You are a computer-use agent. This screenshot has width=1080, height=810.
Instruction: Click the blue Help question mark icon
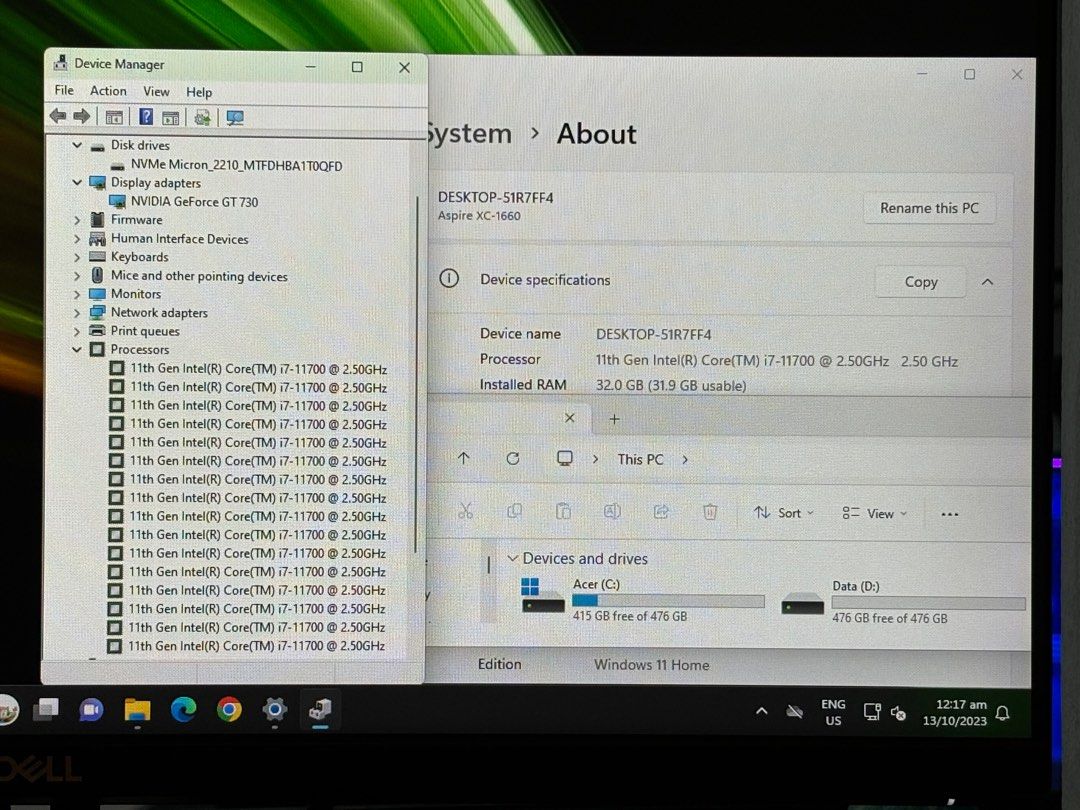(x=146, y=117)
